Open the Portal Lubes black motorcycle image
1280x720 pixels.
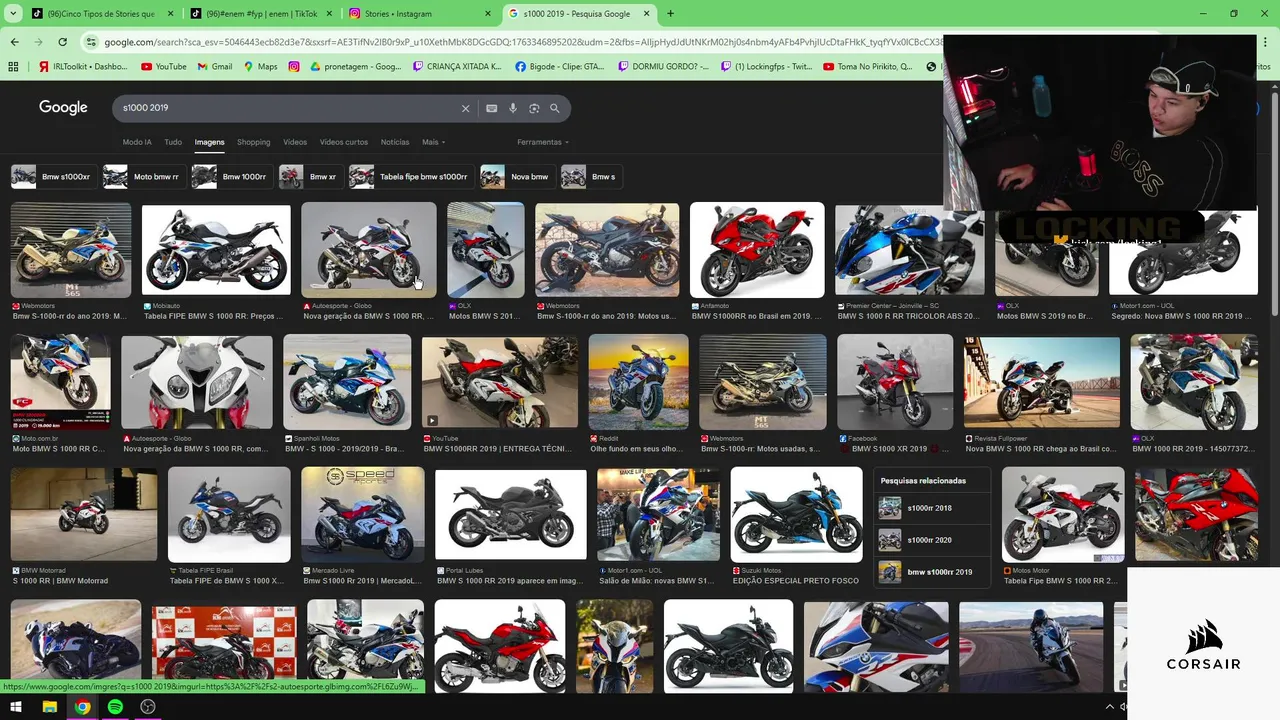pyautogui.click(x=511, y=515)
